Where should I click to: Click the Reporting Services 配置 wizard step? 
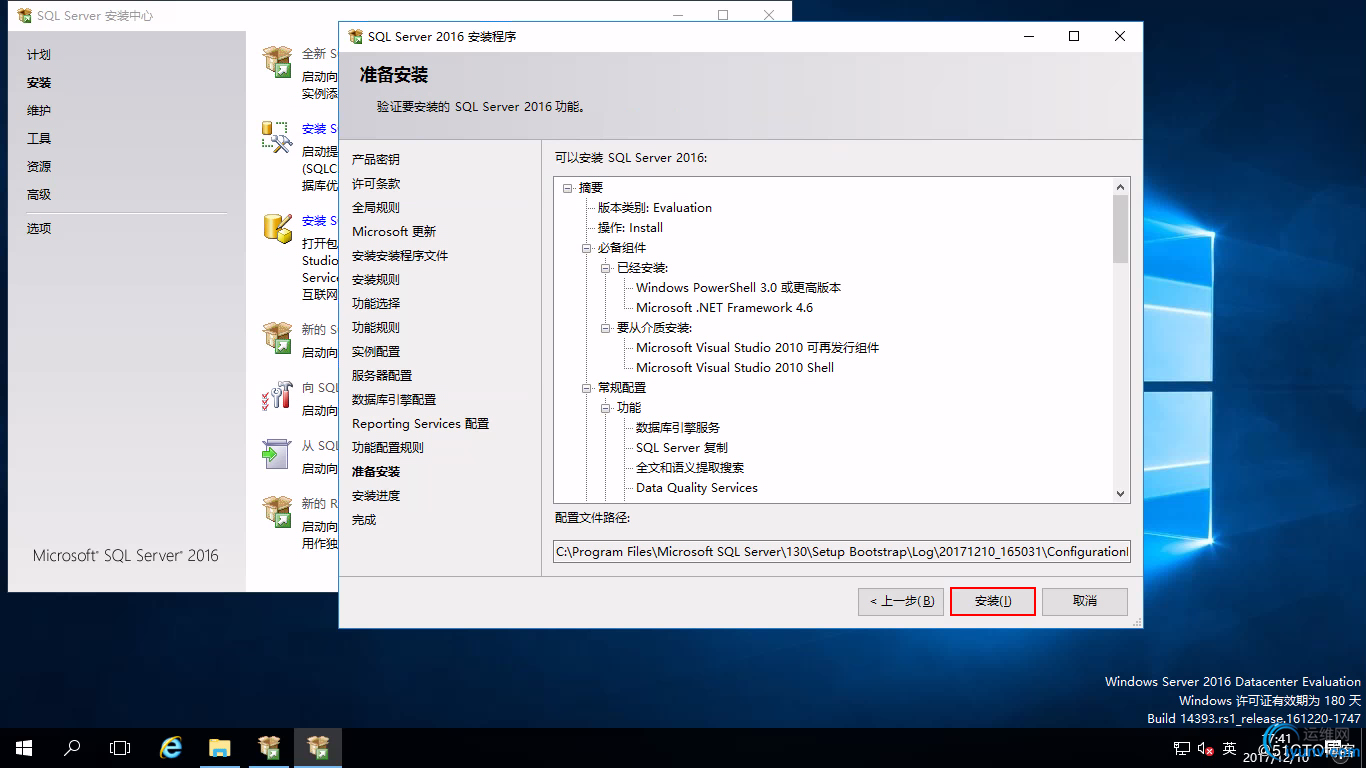coord(420,424)
